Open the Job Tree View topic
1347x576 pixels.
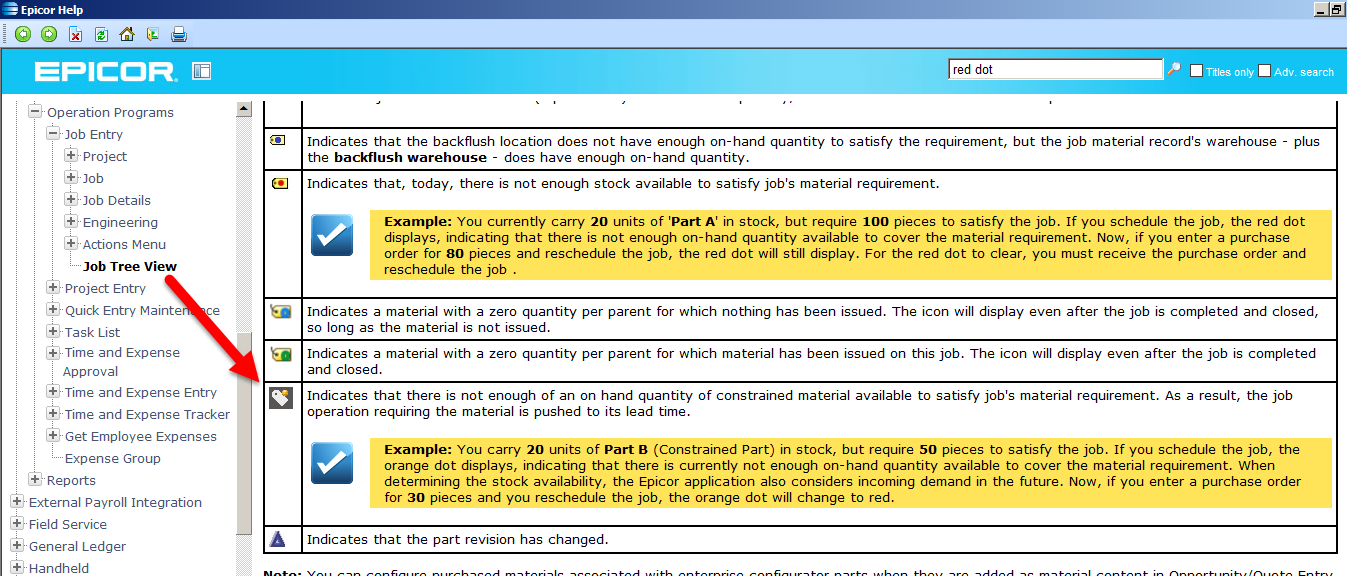point(130,266)
